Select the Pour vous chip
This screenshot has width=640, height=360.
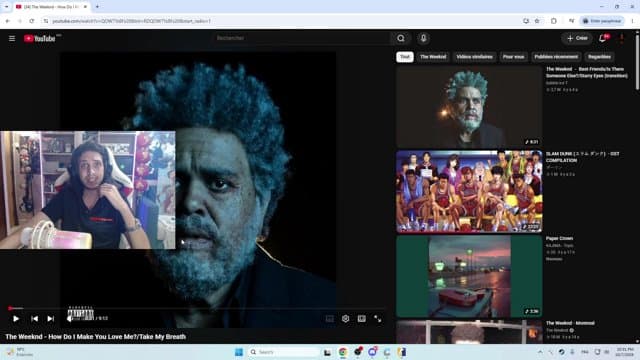[x=513, y=57]
